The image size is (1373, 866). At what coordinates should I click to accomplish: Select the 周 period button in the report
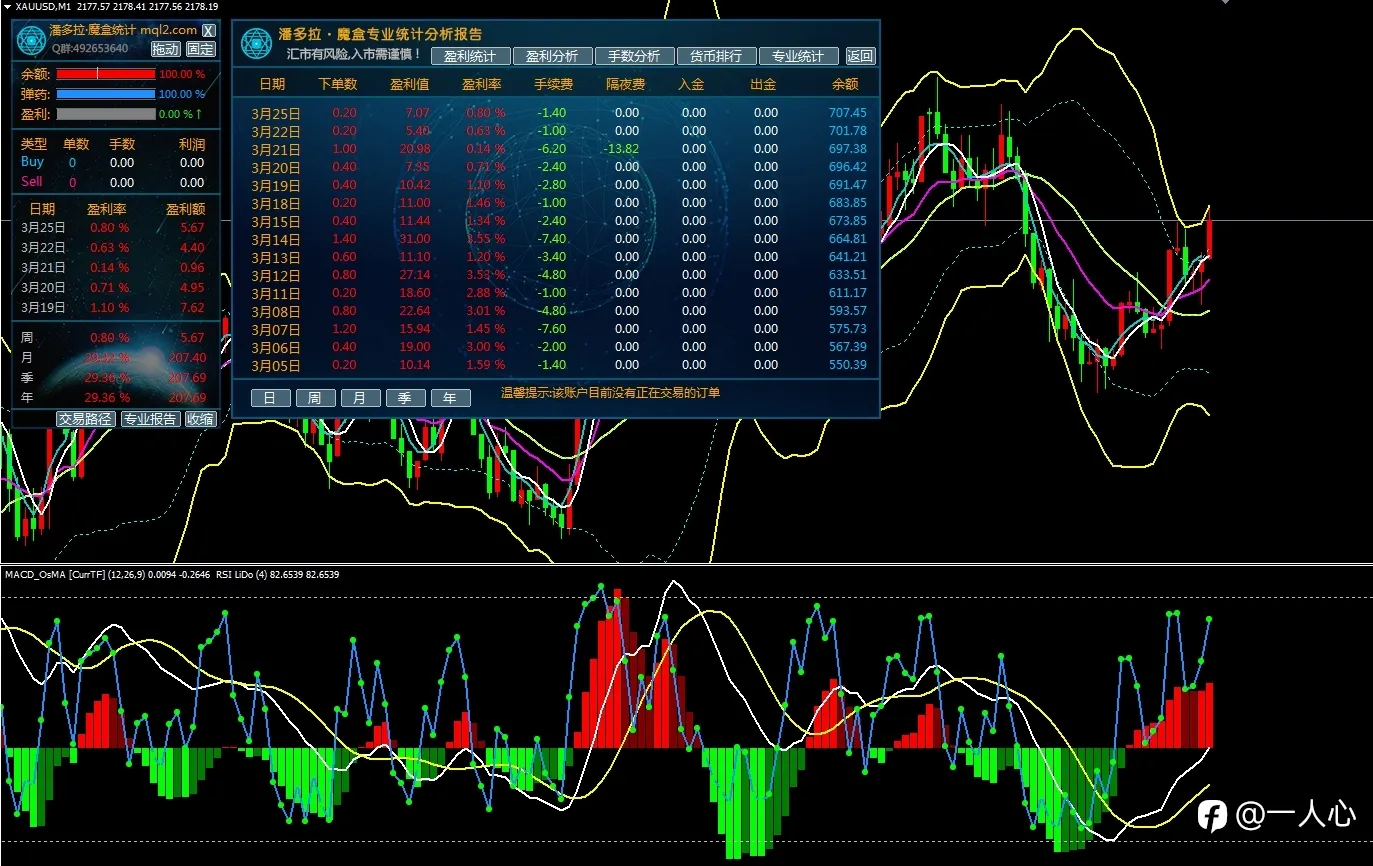[315, 398]
